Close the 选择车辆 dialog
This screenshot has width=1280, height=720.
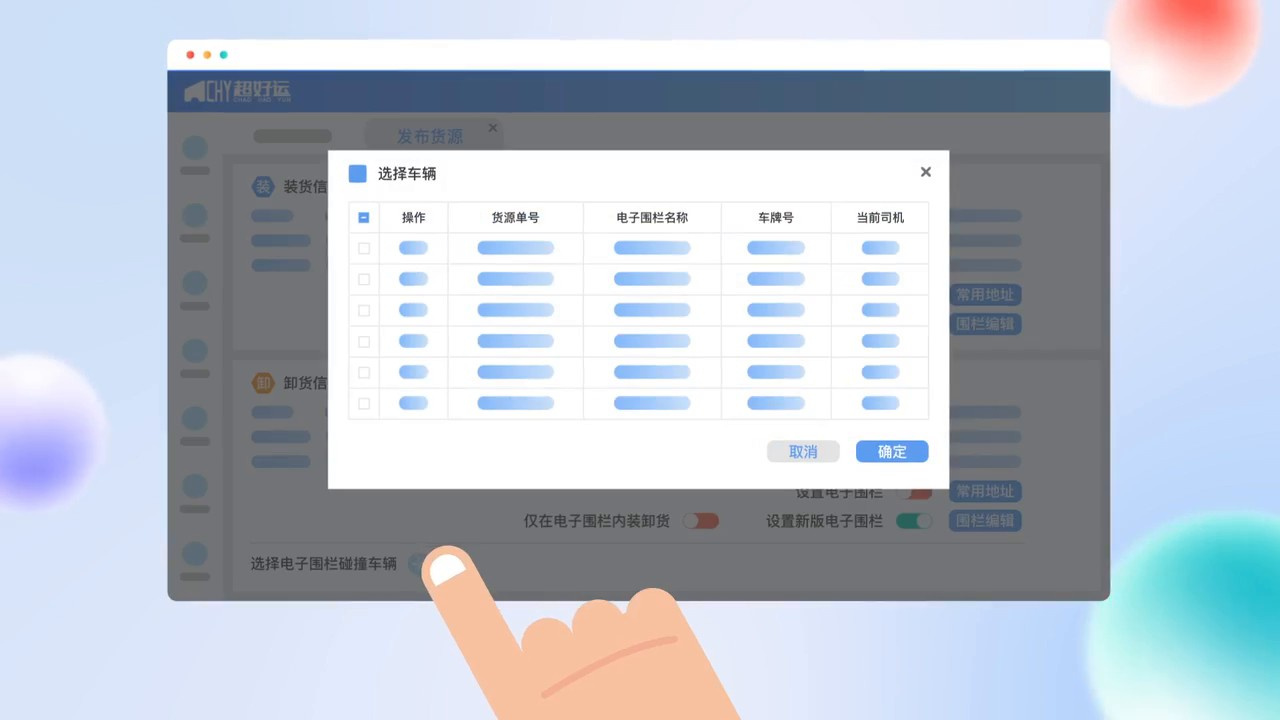coord(925,172)
